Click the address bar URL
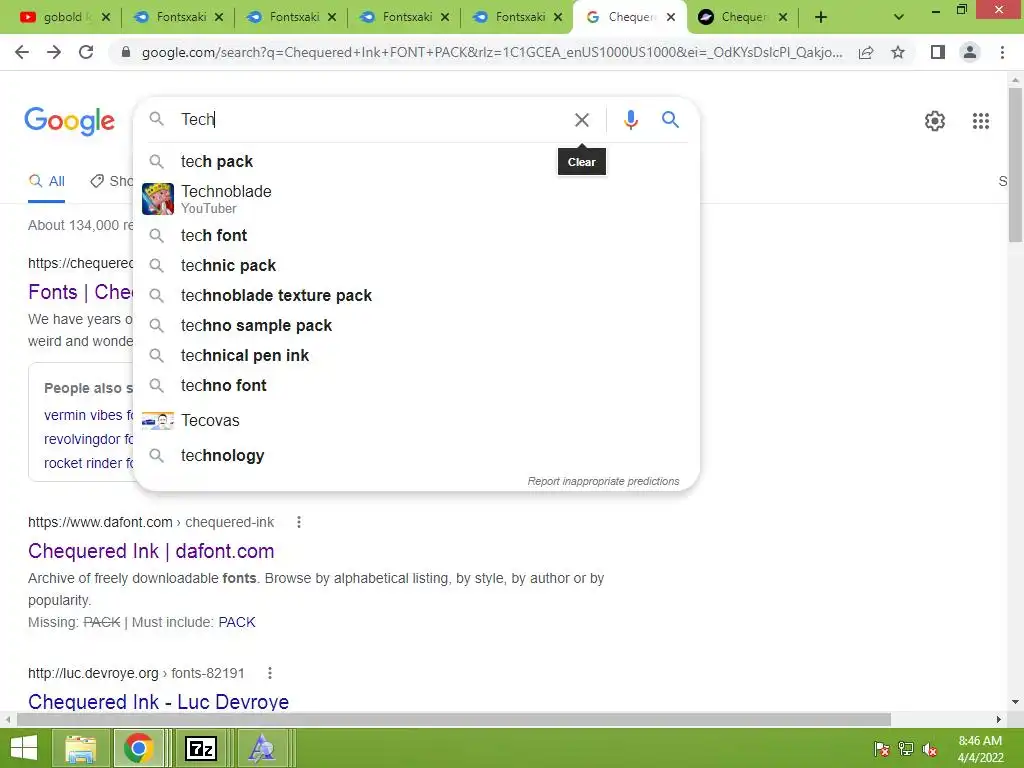Image resolution: width=1024 pixels, height=768 pixels. click(x=492, y=52)
